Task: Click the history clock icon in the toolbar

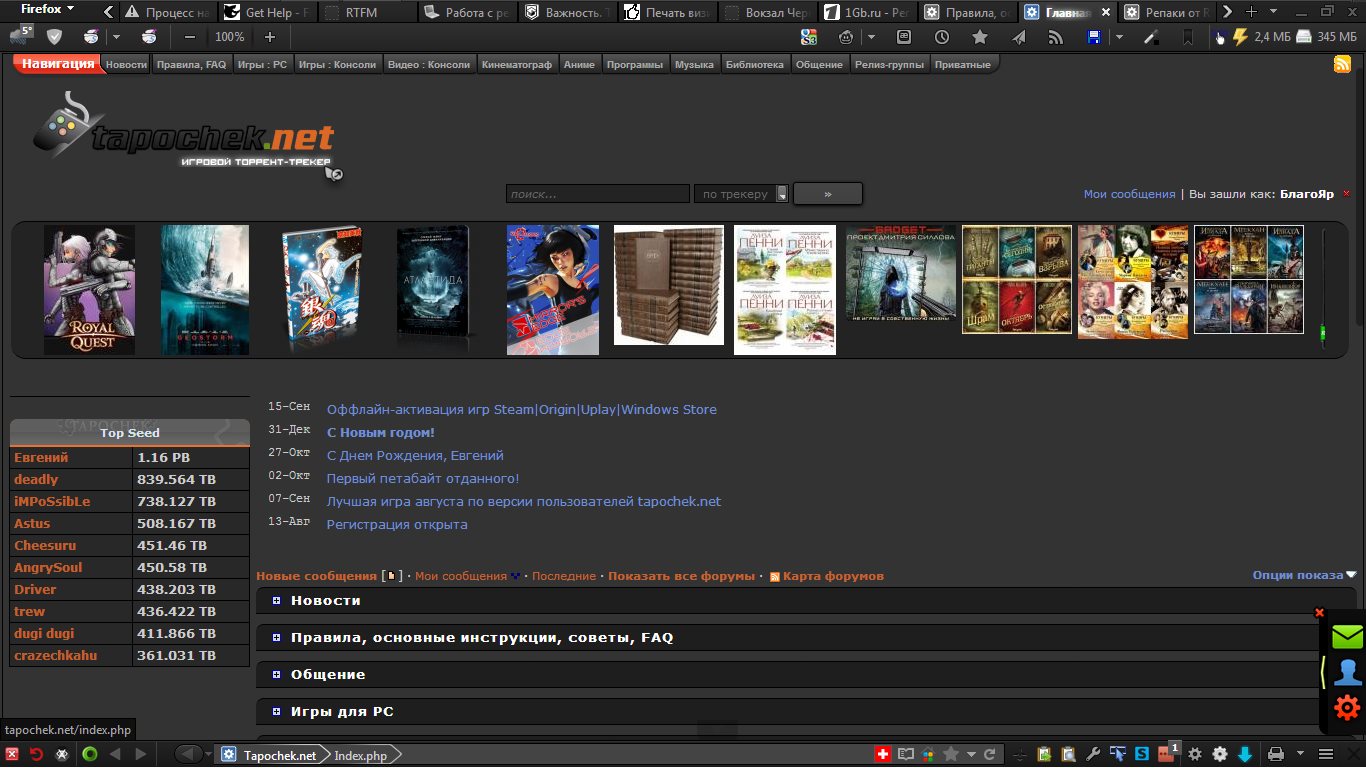Action: click(x=941, y=37)
